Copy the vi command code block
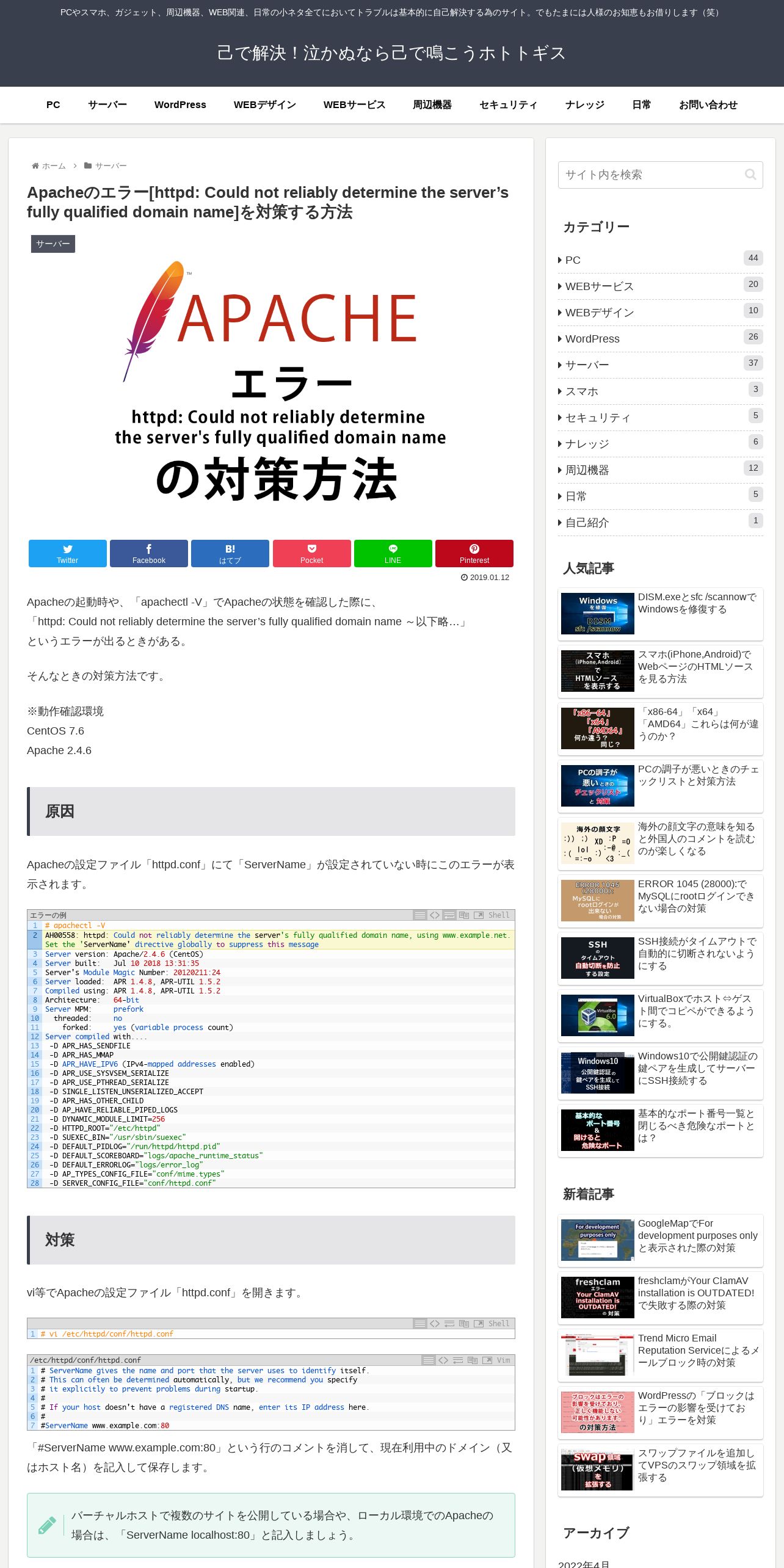Image resolution: width=784 pixels, height=1568 pixels. click(464, 1323)
